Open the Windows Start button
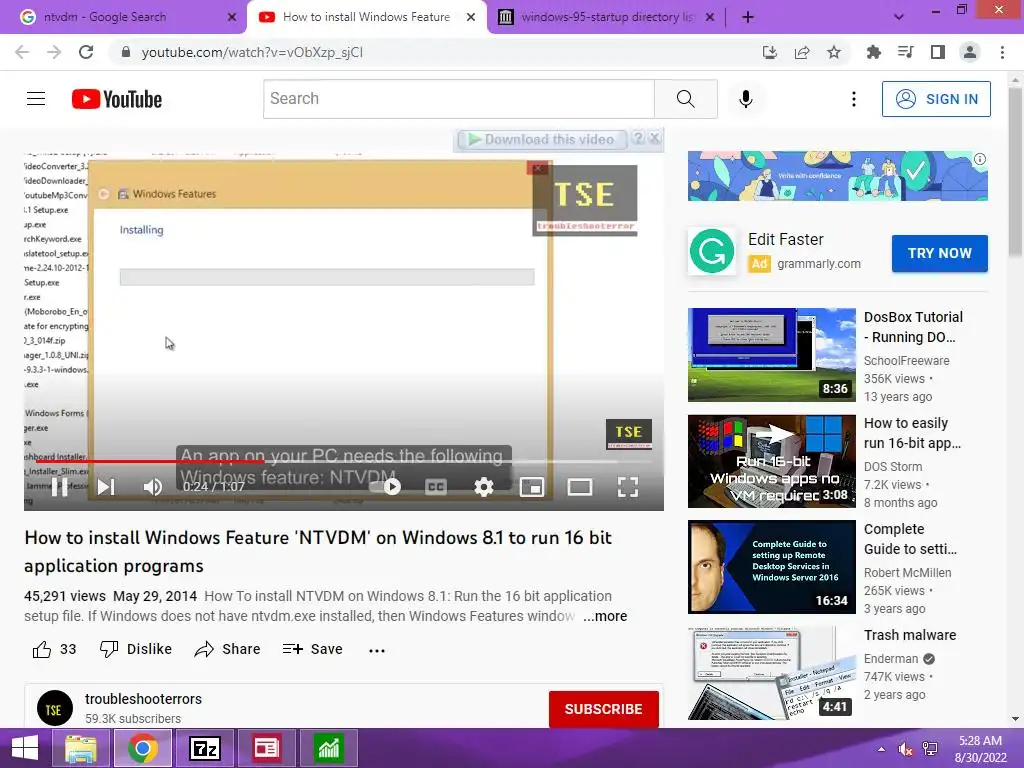 pos(25,748)
